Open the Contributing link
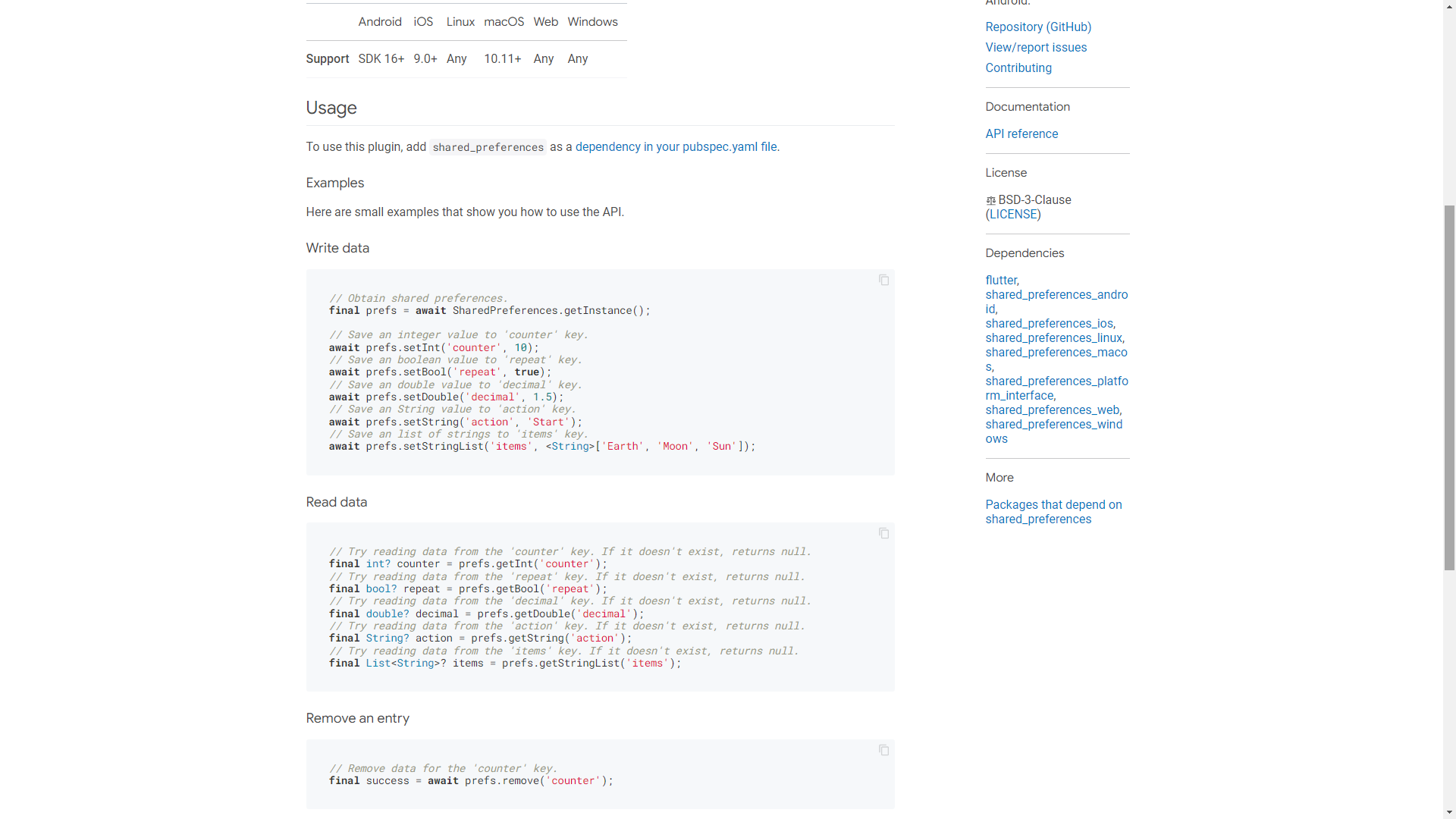 (1018, 68)
